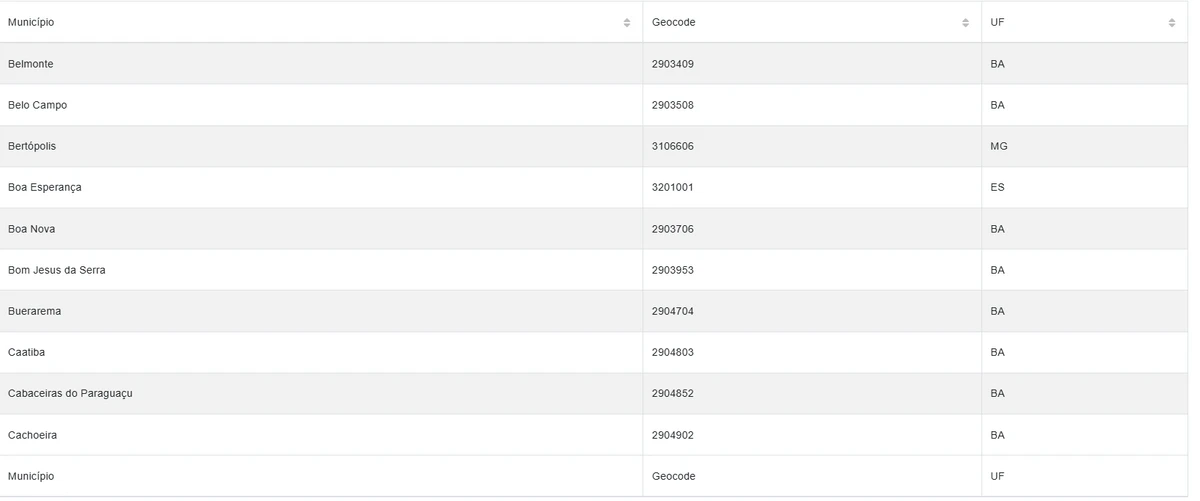Click the Município column sort icon
This screenshot has height=501, width=1200.
(x=627, y=23)
